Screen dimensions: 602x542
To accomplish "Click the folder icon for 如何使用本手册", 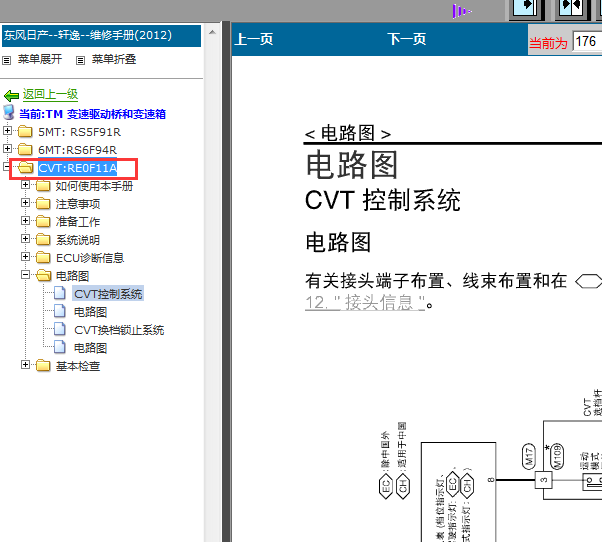I will [43, 185].
